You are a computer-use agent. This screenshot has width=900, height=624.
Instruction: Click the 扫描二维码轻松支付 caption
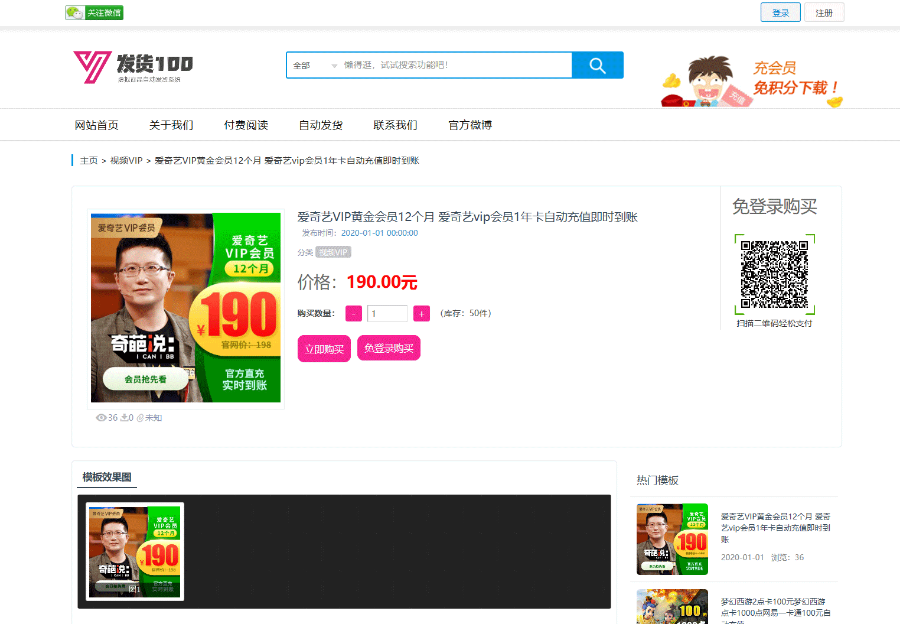774,324
